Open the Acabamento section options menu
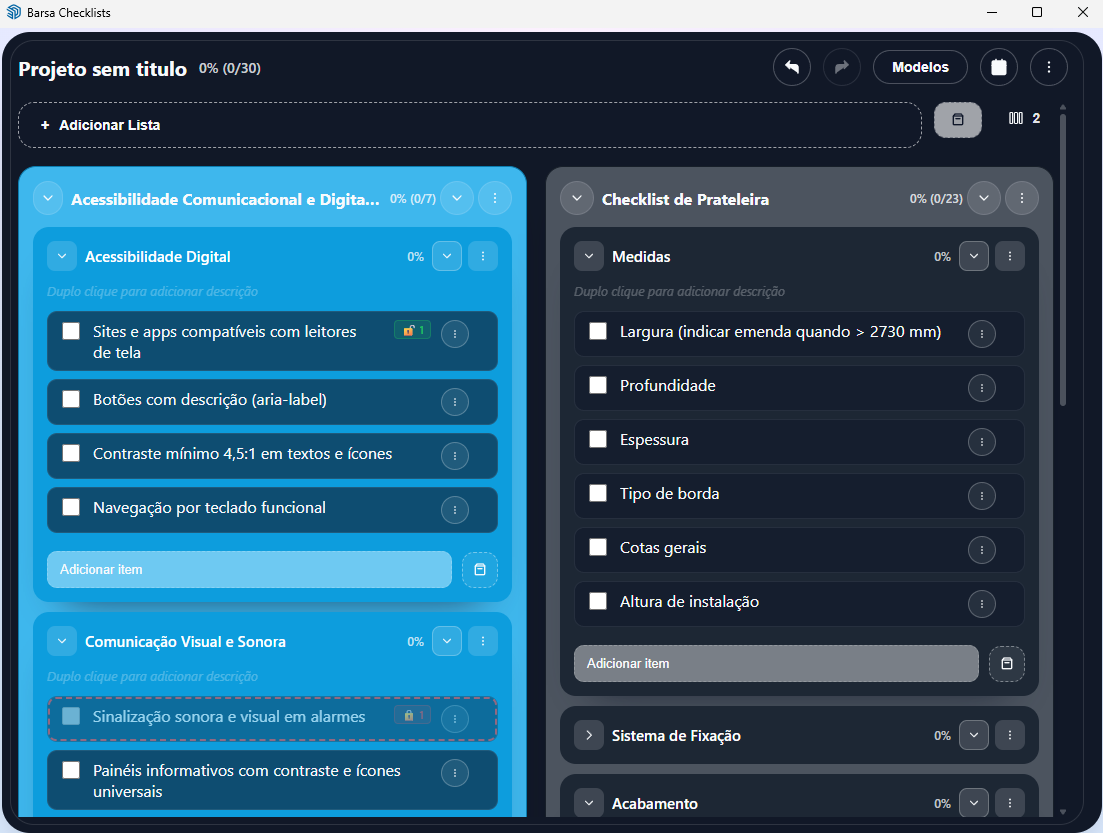1103x833 pixels. [x=1009, y=803]
